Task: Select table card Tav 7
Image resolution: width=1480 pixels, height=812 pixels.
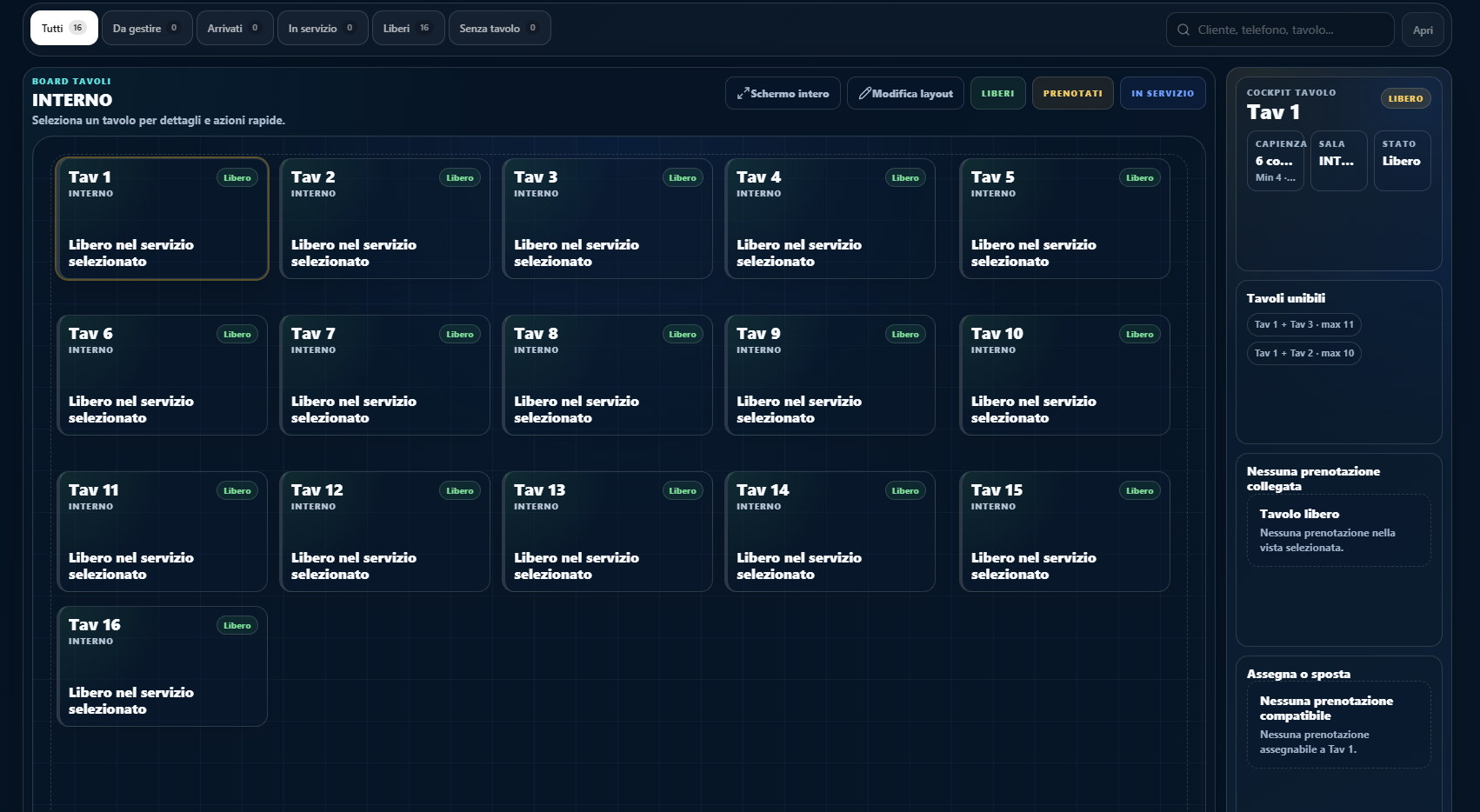Action: 384,375
